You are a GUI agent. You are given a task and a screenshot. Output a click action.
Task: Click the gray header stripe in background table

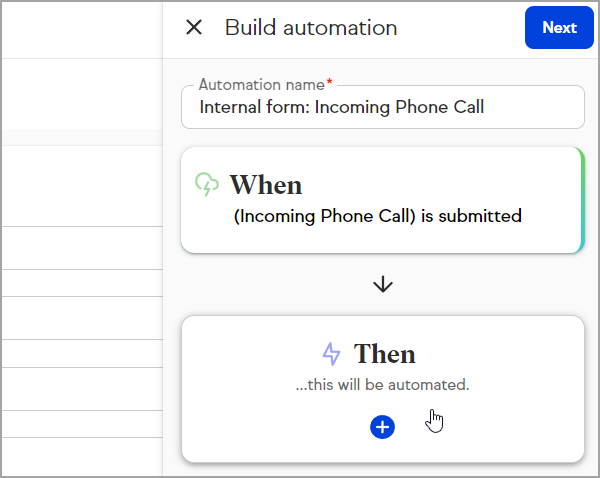point(83,137)
